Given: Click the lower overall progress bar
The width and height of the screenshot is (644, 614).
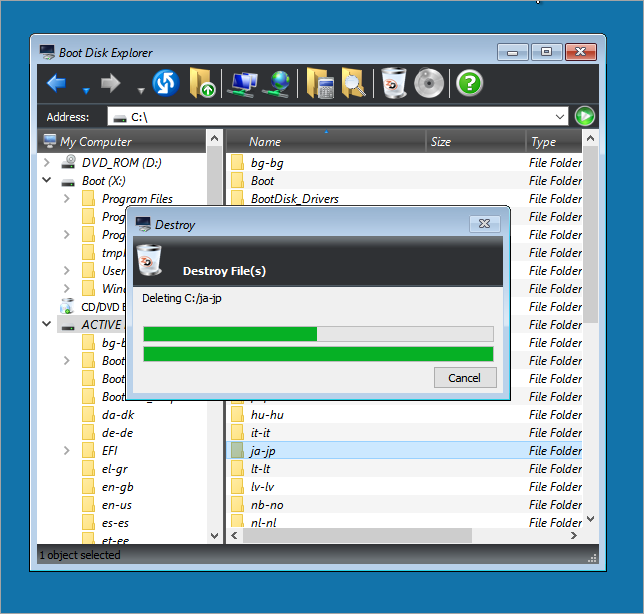Looking at the screenshot, I should tap(318, 354).
